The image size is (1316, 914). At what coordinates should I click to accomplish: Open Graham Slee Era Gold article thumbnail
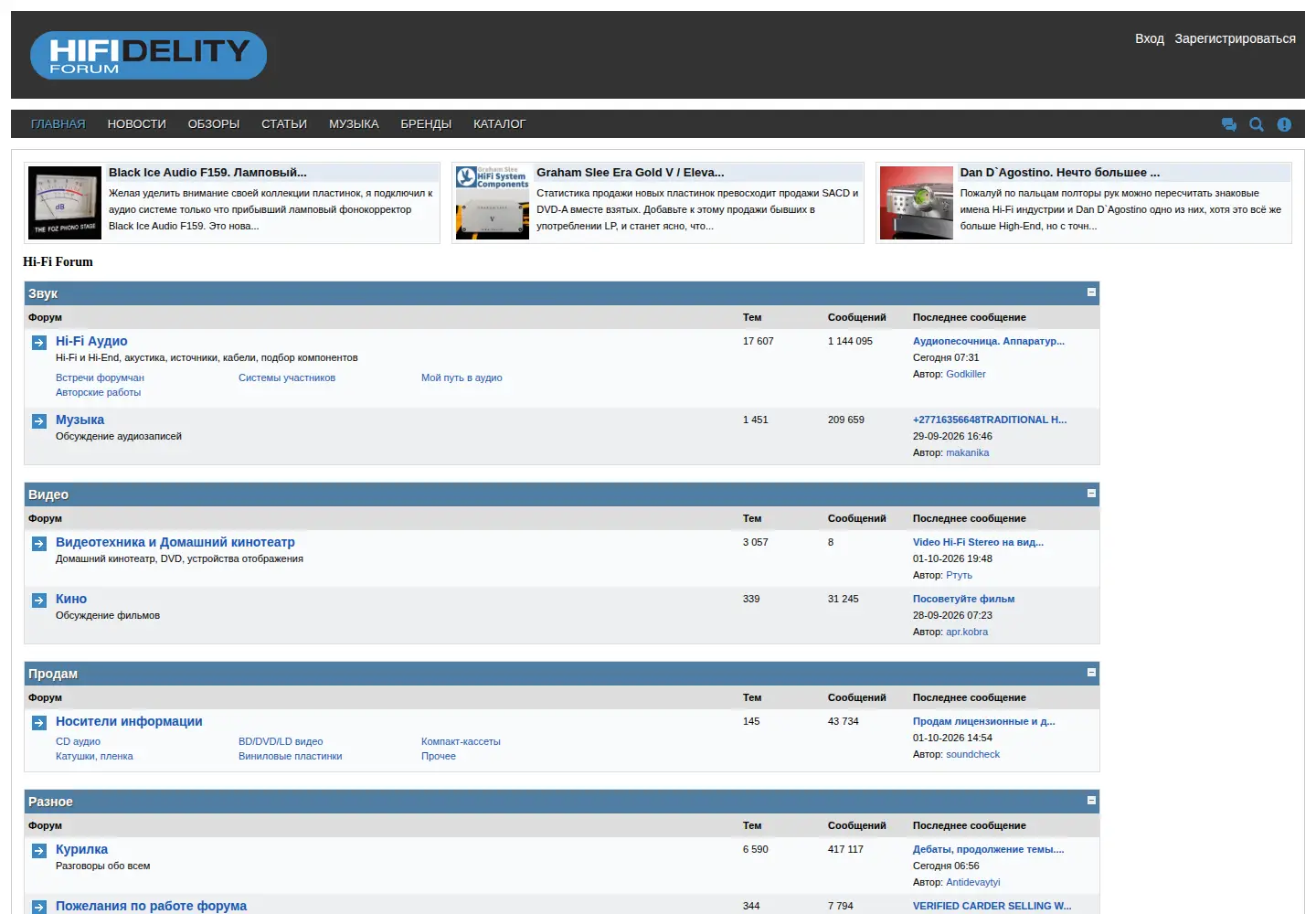(x=493, y=203)
